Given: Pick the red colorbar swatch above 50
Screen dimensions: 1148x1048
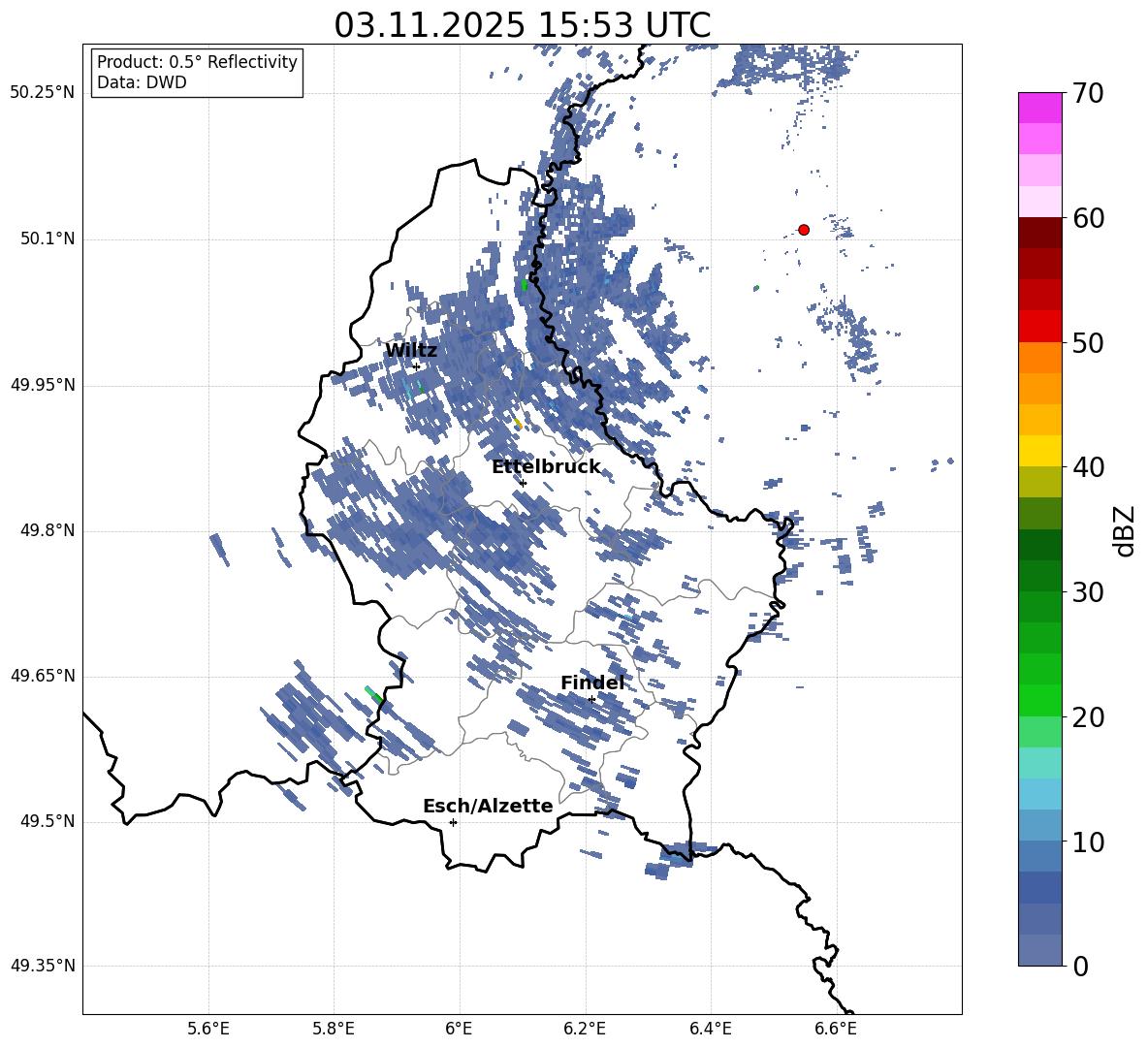Looking at the screenshot, I should tap(1039, 327).
